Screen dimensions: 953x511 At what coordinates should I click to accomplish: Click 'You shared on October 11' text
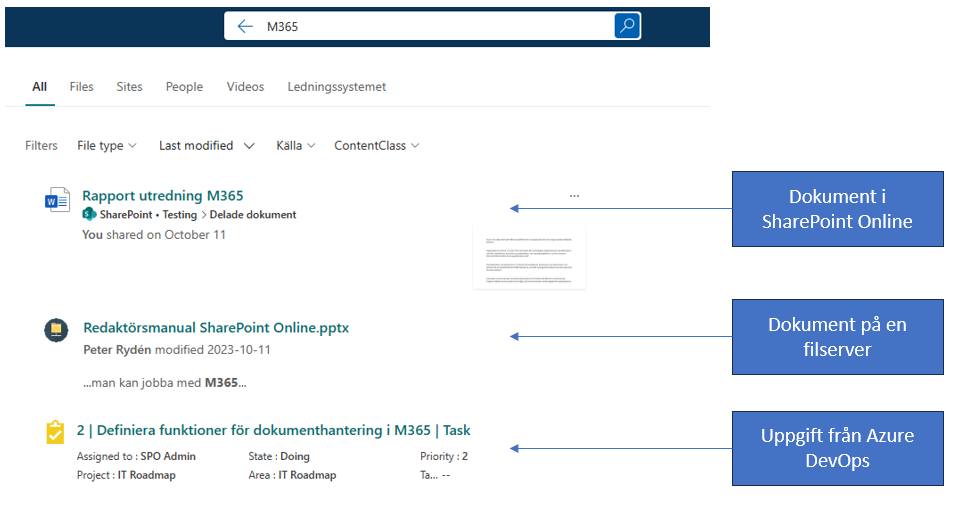[x=154, y=235]
